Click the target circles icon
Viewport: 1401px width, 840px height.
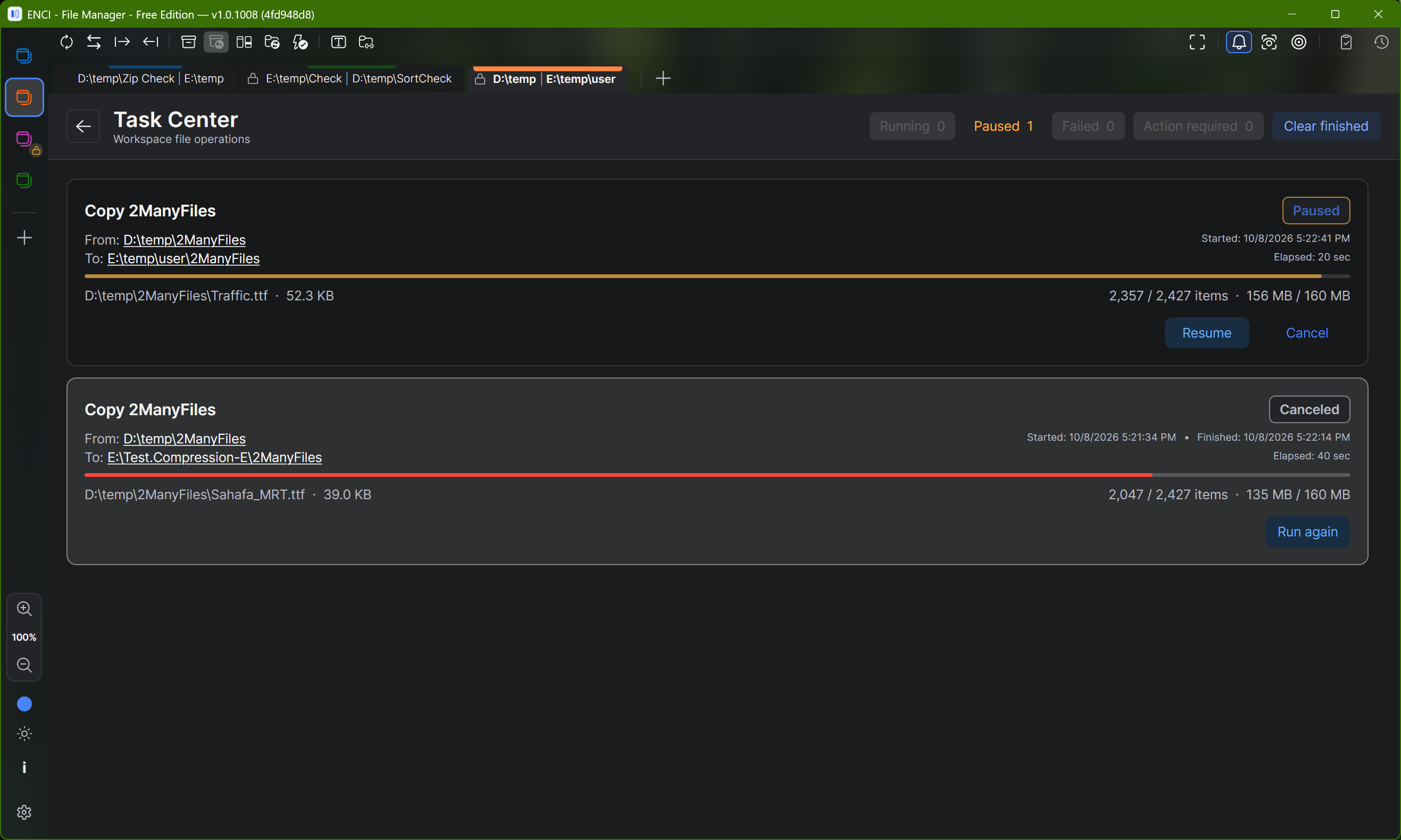click(x=1298, y=42)
